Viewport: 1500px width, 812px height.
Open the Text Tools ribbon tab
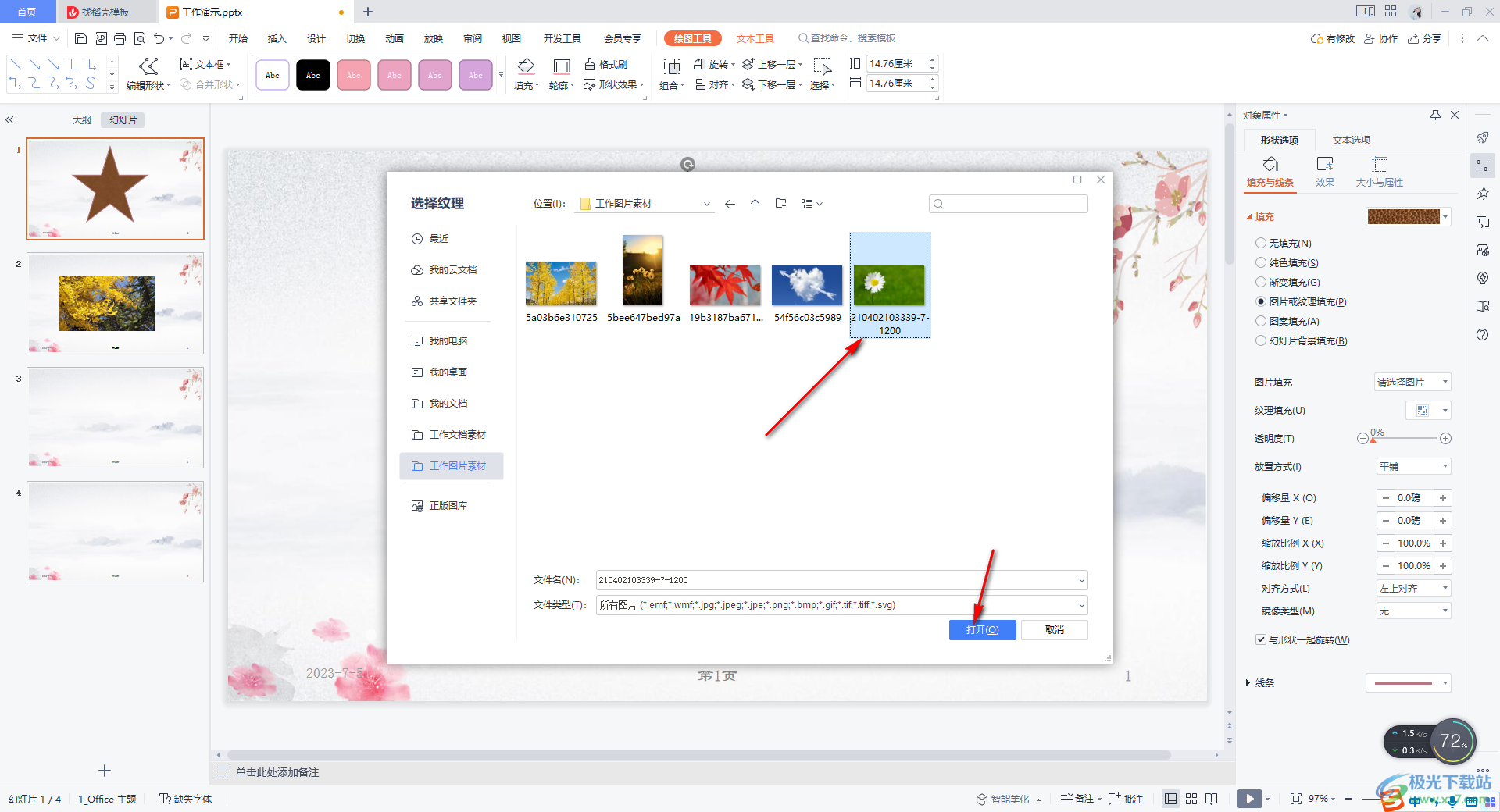[755, 38]
